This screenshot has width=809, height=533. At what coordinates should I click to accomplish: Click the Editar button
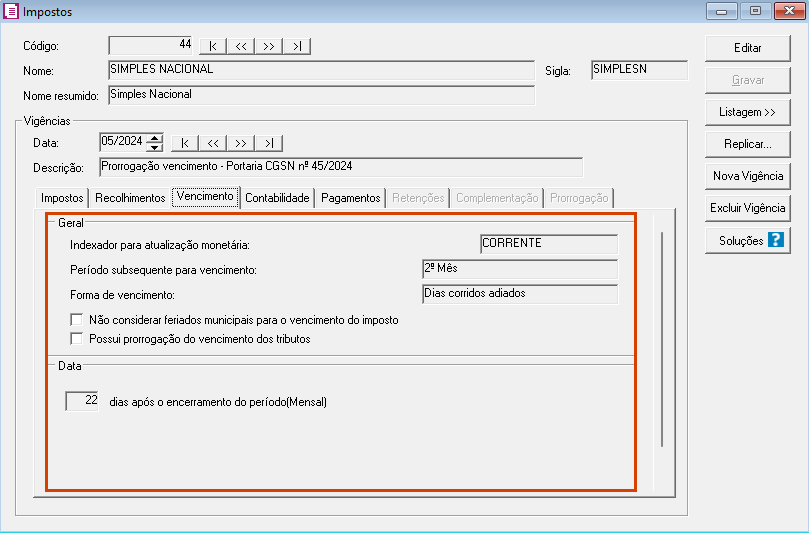coord(748,48)
